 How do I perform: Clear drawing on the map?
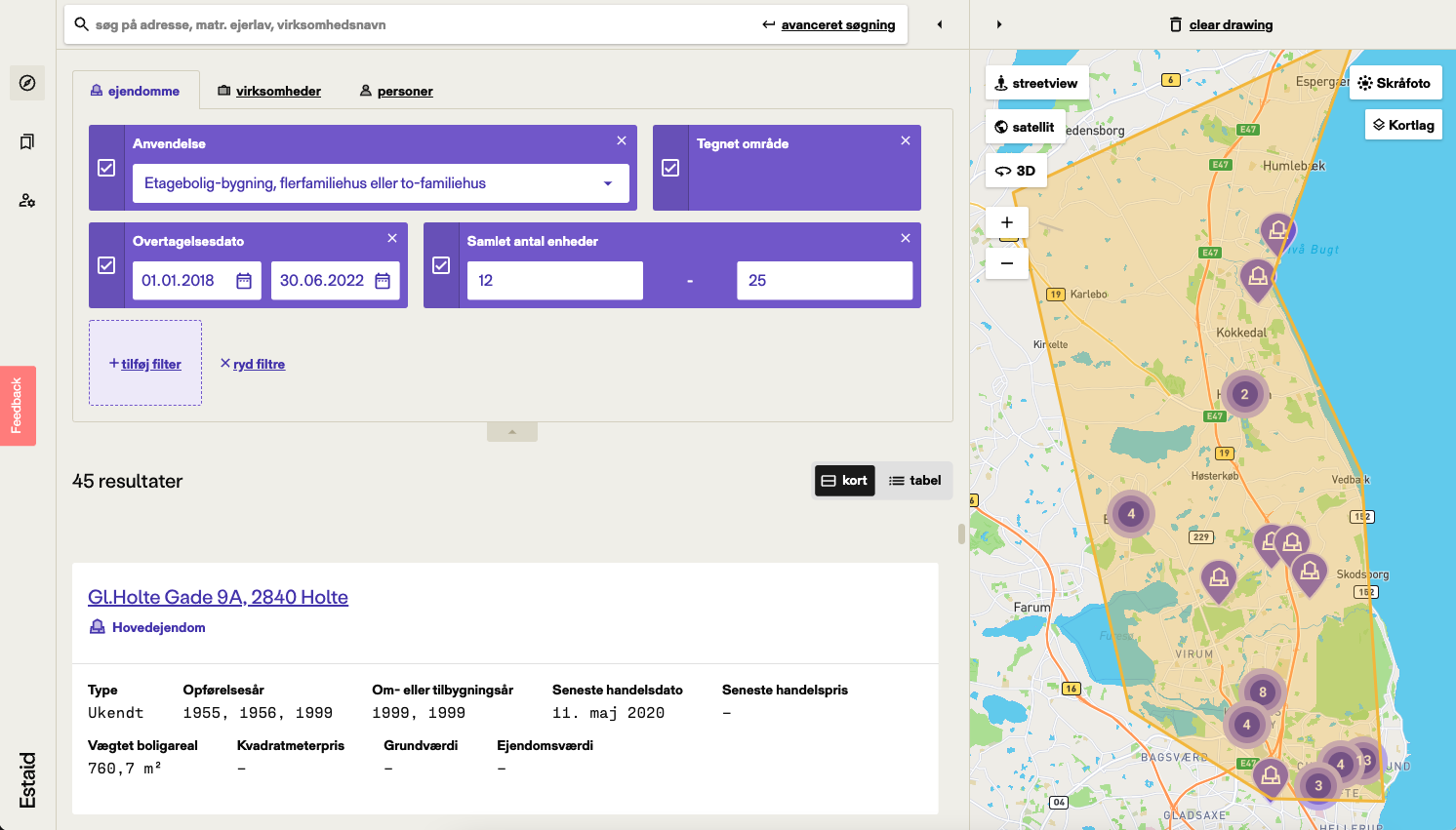1221,24
